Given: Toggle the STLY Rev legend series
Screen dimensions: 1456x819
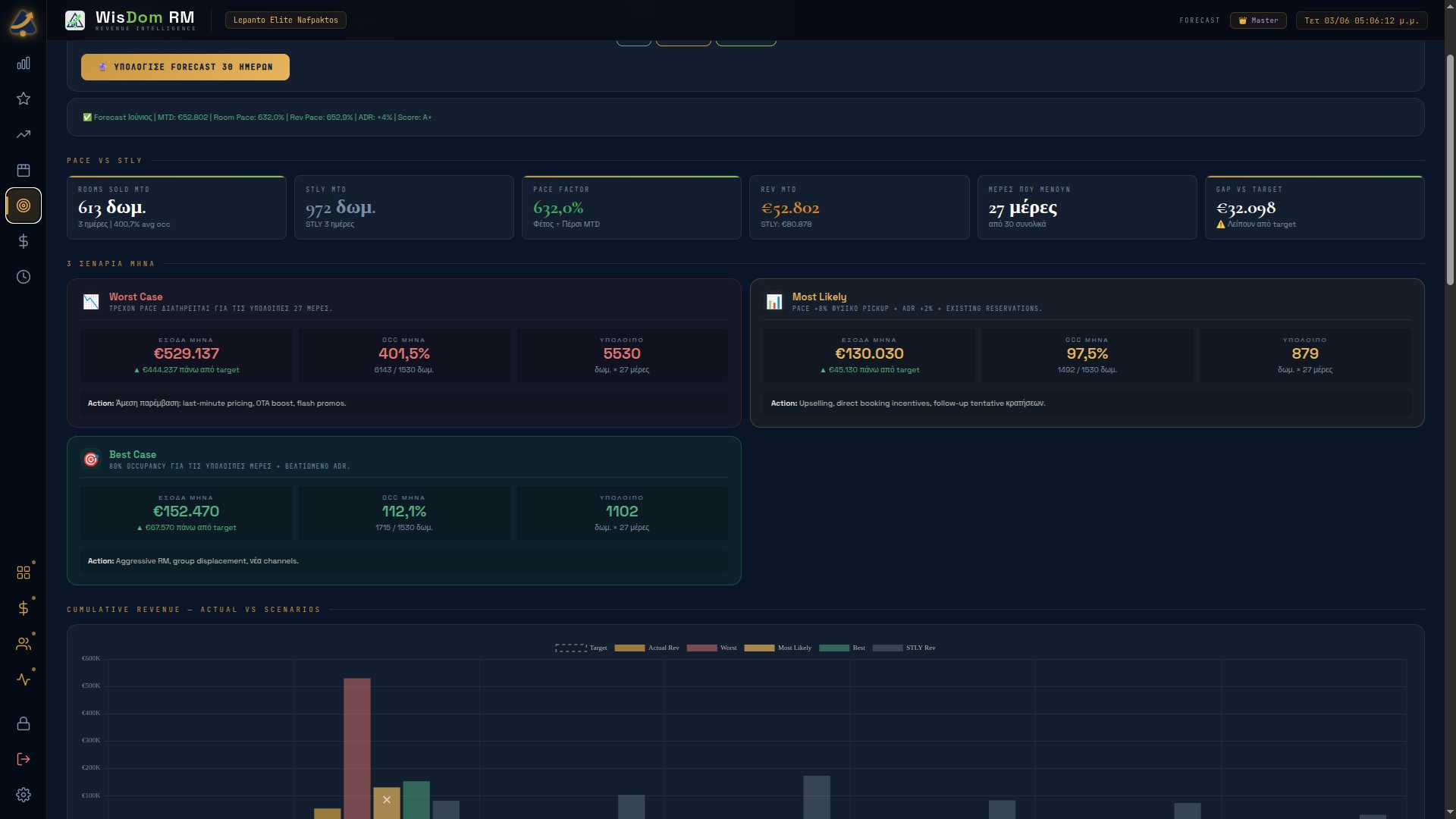Looking at the screenshot, I should [904, 648].
